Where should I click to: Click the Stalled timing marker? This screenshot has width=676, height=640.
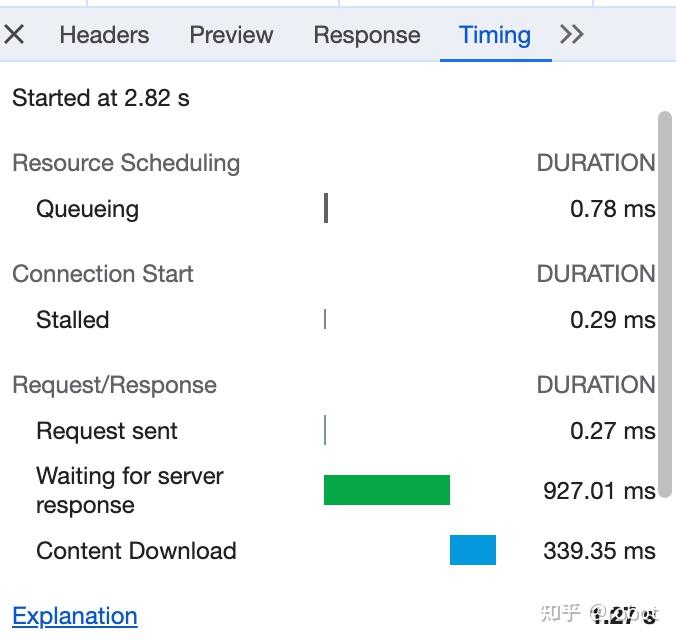(325, 320)
